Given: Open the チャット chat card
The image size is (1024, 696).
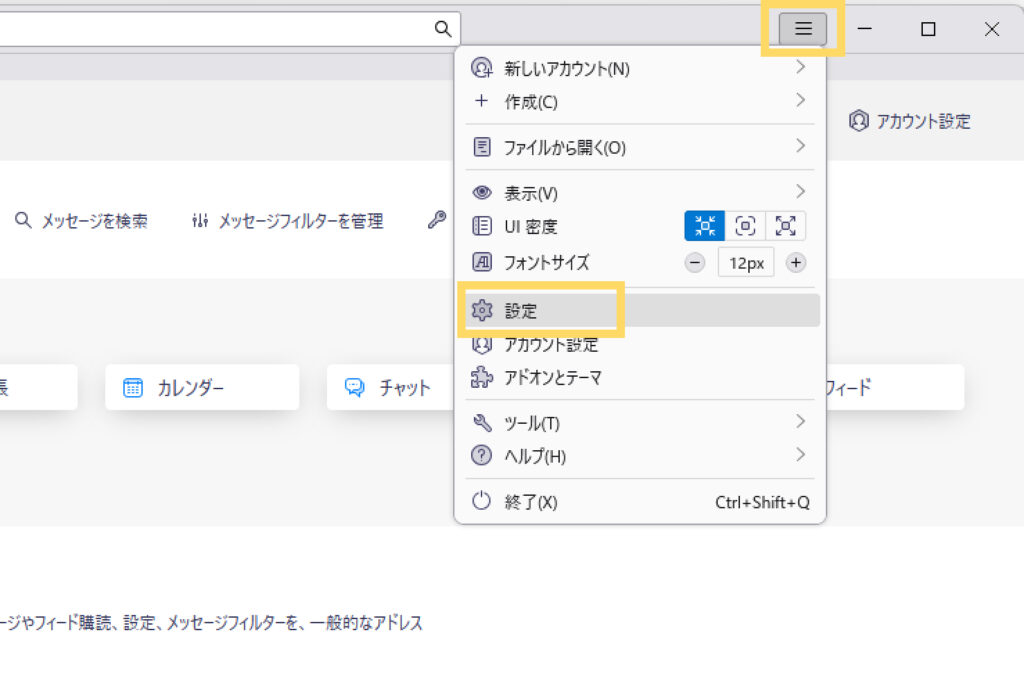Looking at the screenshot, I should (x=390, y=388).
